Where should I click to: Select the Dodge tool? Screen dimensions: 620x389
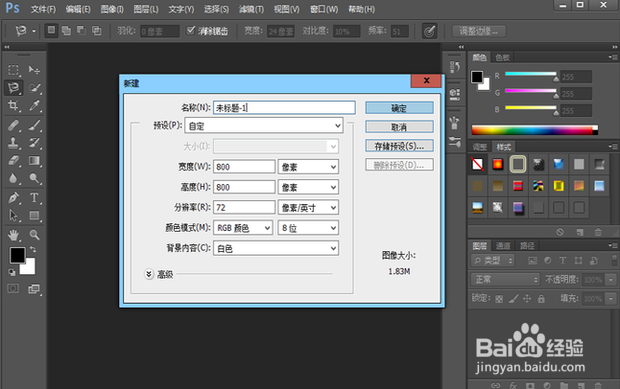click(34, 178)
